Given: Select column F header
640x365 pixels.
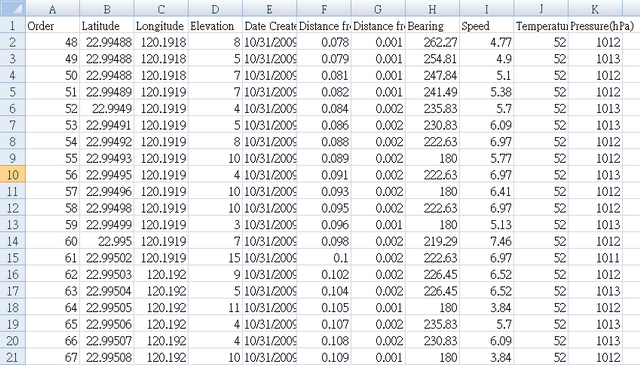Looking at the screenshot, I should 324,8.
